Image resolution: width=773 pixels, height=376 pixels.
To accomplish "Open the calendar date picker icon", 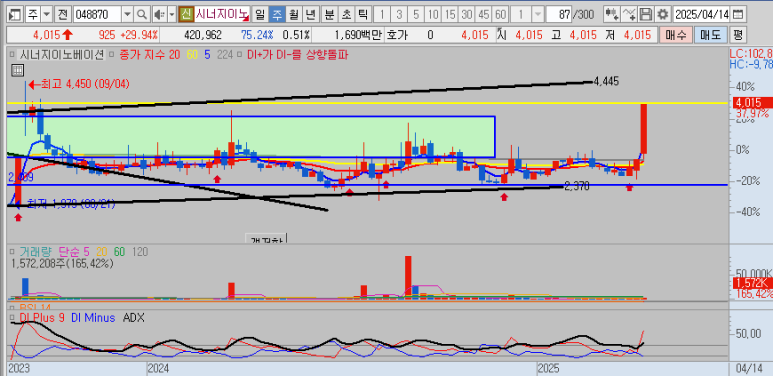I will point(738,14).
